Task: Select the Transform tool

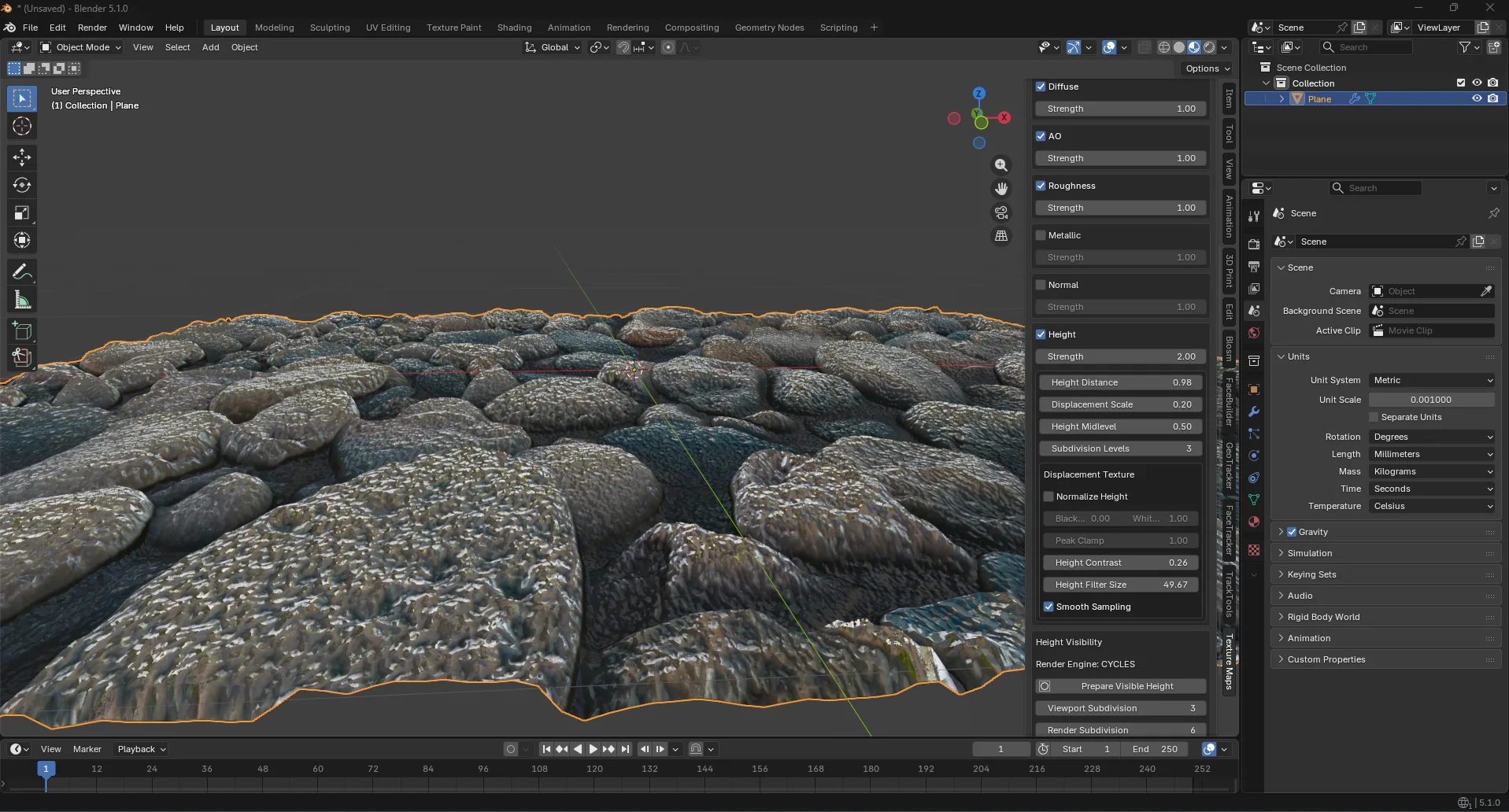Action: [x=22, y=240]
